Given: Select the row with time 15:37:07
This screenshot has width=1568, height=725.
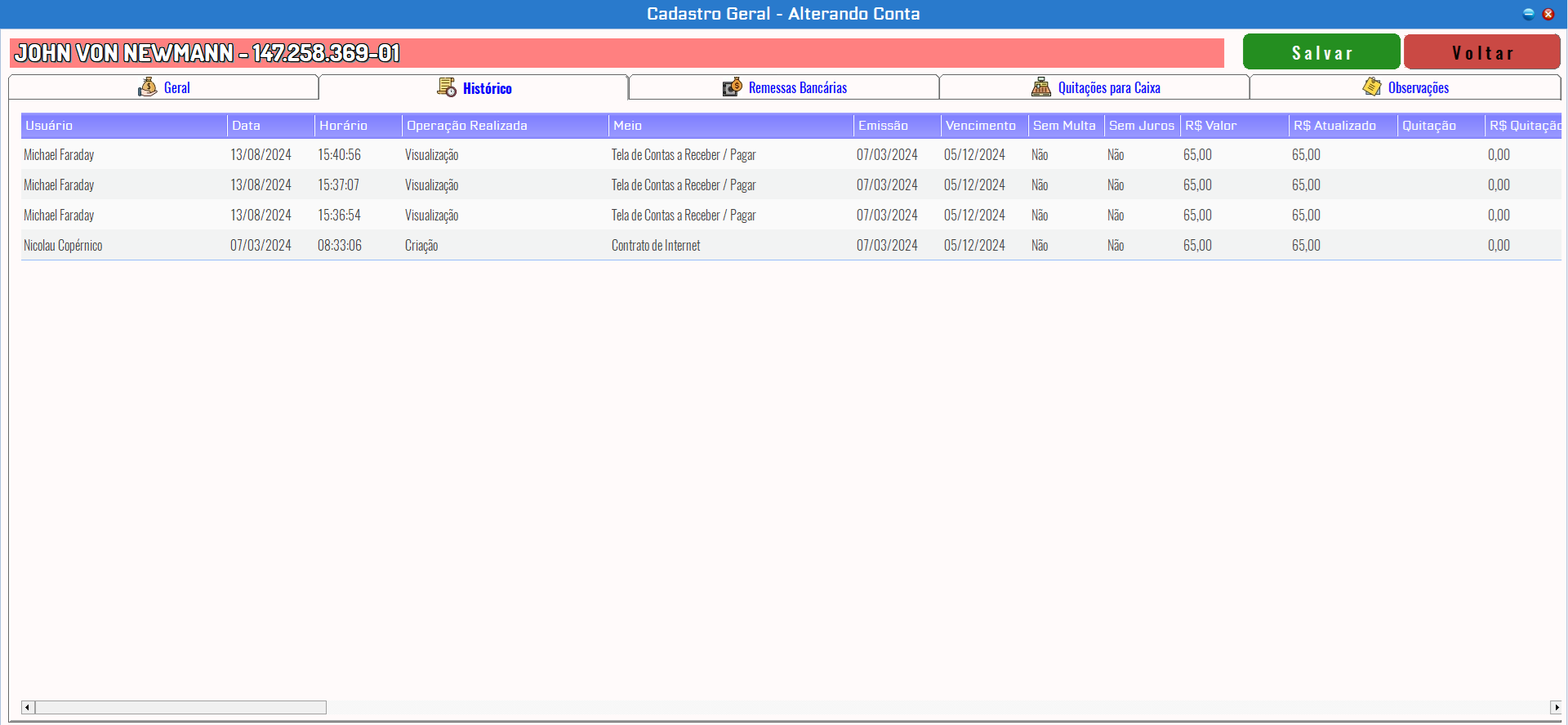Looking at the screenshot, I should [791, 185].
